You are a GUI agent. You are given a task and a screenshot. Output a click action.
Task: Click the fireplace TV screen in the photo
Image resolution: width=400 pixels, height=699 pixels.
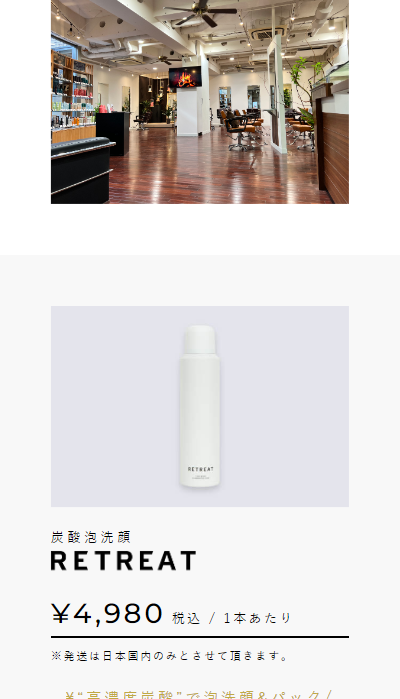point(185,77)
